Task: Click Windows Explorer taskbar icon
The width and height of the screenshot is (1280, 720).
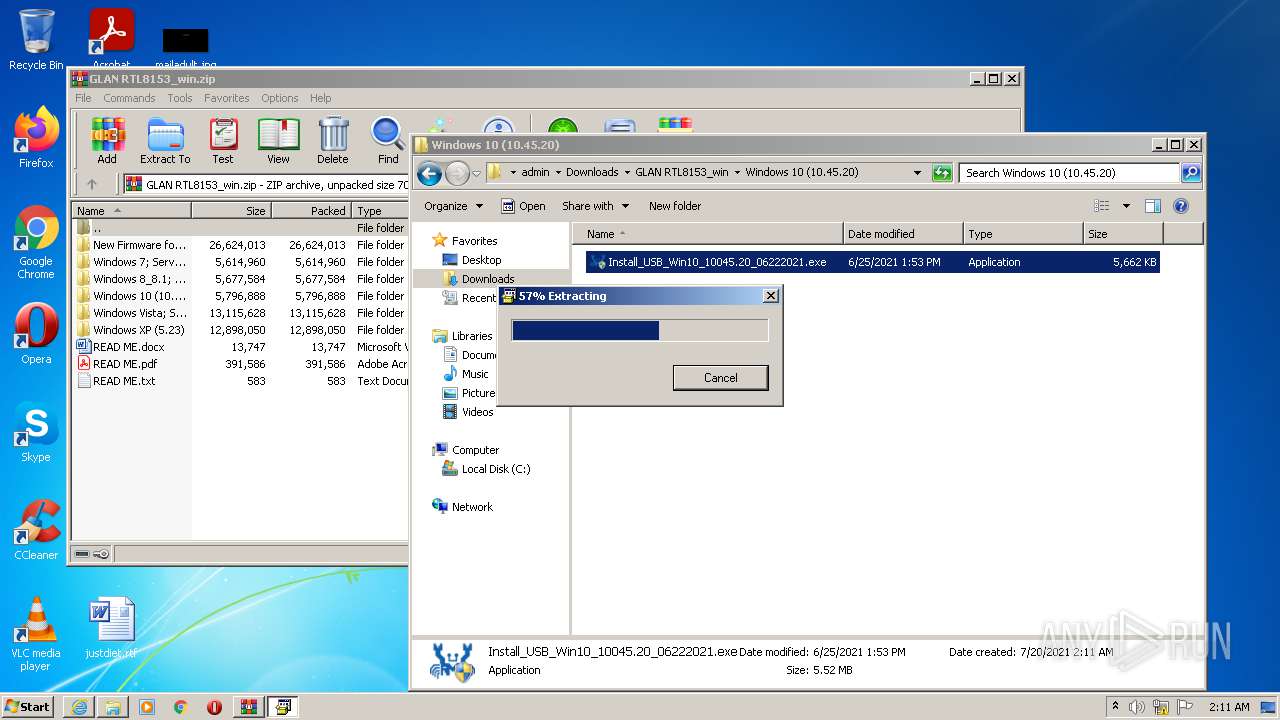Action: (x=113, y=707)
